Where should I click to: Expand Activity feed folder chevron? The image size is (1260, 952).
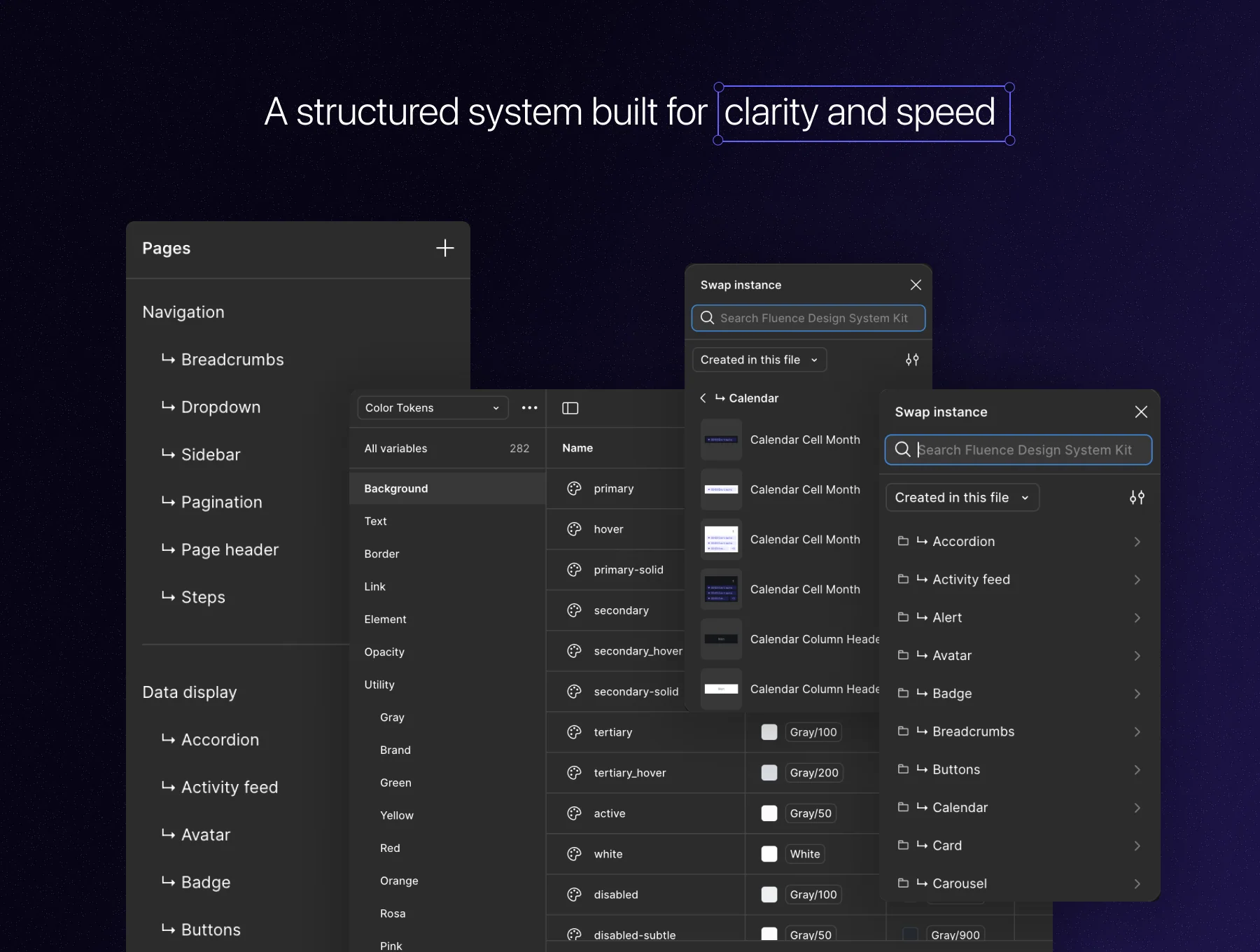[x=1137, y=580]
